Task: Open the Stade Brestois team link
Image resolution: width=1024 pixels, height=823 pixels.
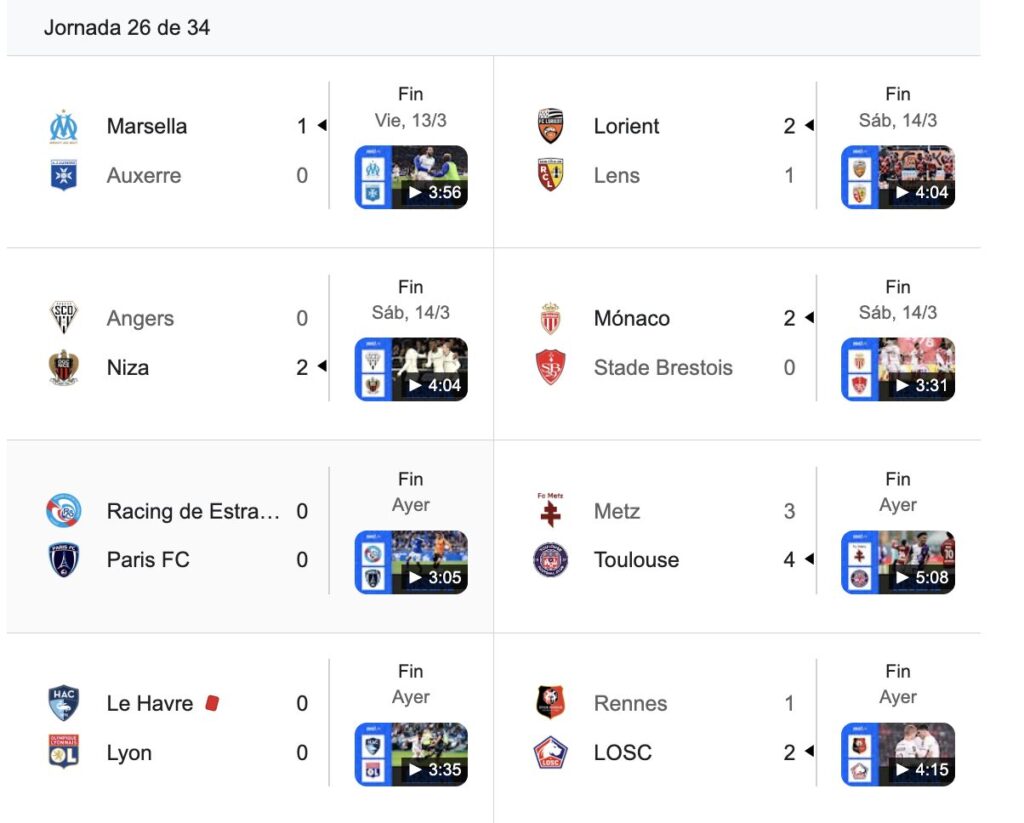Action: tap(663, 367)
